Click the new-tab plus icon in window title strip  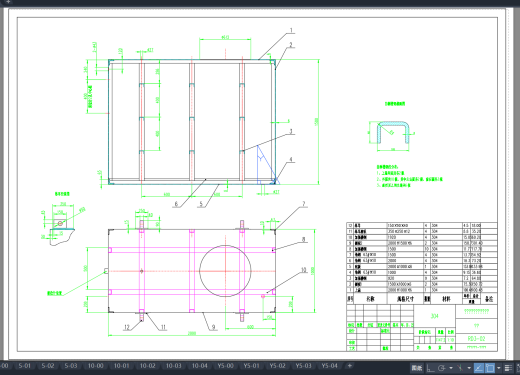point(8,2)
